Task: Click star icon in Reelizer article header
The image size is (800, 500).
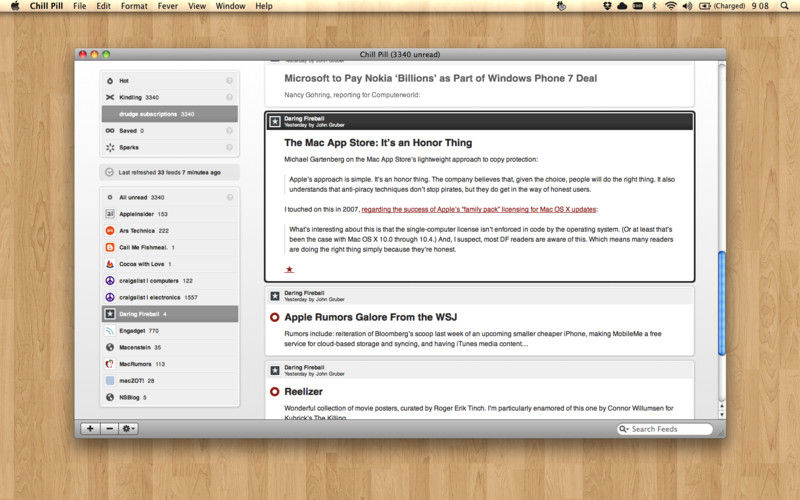Action: [275, 370]
